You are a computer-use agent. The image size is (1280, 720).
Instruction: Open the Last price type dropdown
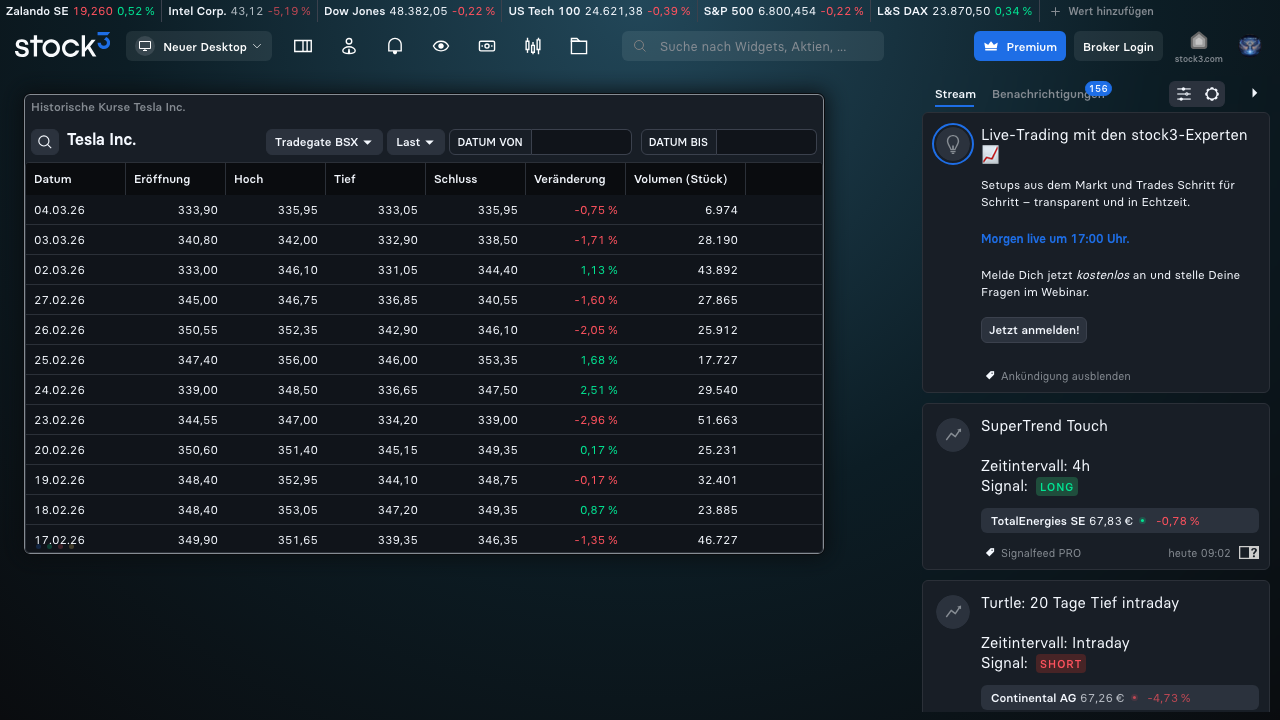[415, 142]
